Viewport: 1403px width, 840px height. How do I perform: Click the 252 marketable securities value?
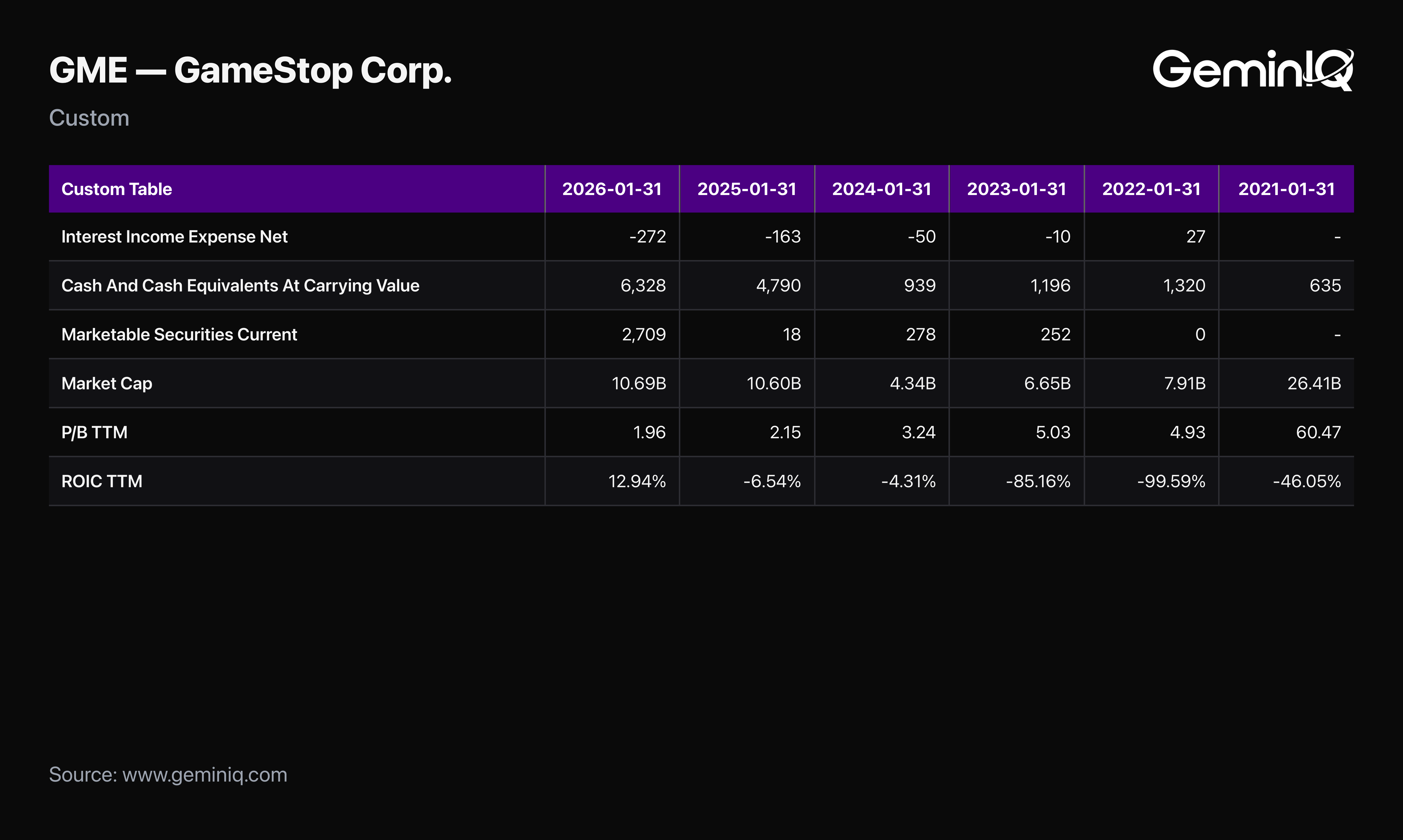[1056, 335]
